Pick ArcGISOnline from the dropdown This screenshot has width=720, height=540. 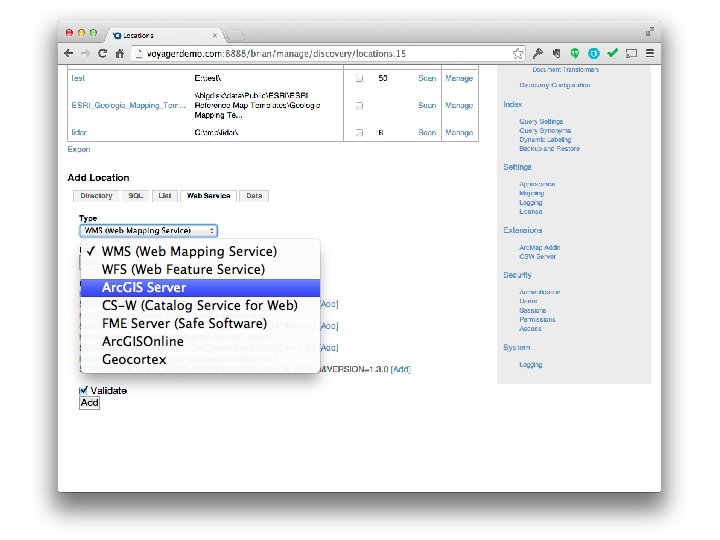pos(200,341)
